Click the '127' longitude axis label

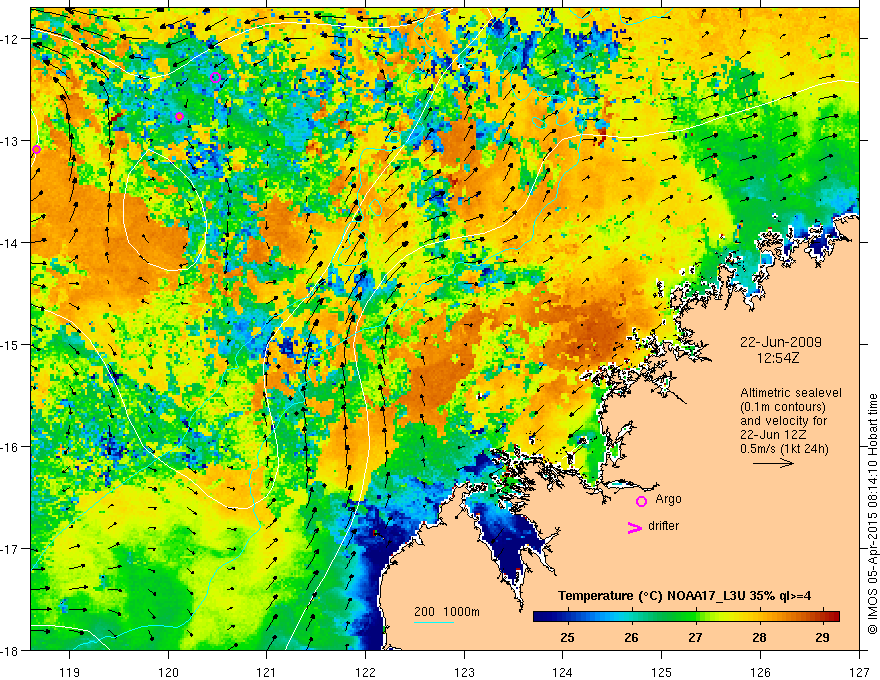pos(859,672)
